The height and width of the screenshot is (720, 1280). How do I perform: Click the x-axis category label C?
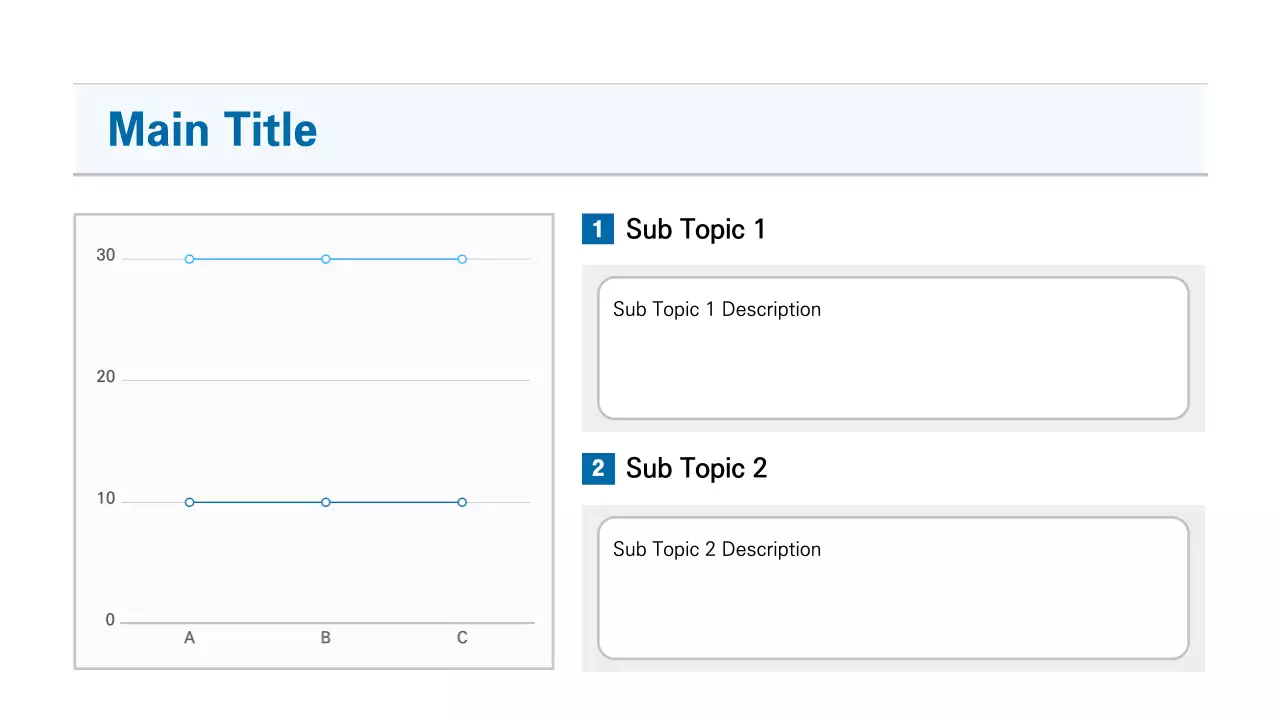(x=462, y=638)
